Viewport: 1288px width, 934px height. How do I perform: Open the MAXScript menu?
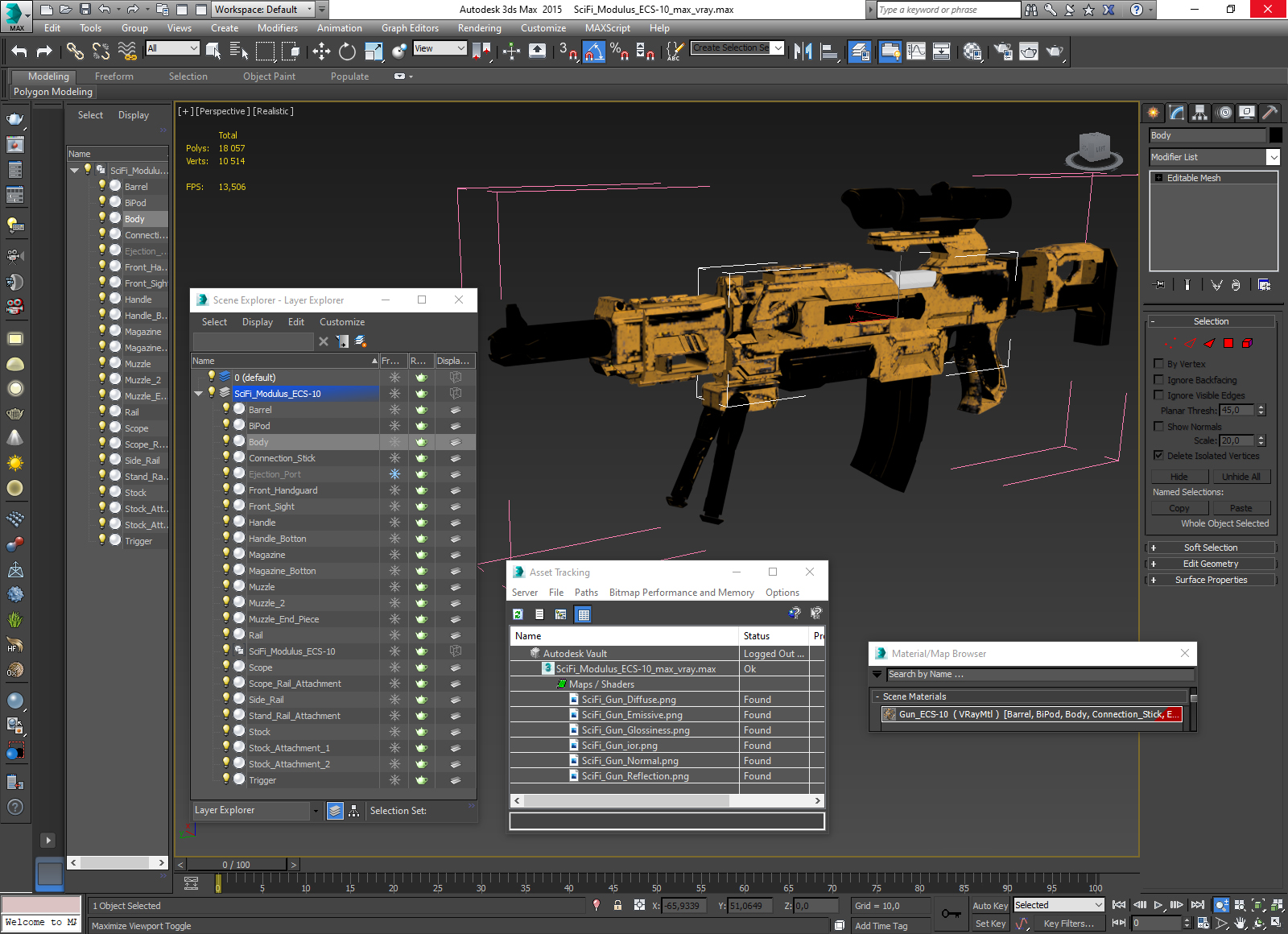[x=608, y=28]
